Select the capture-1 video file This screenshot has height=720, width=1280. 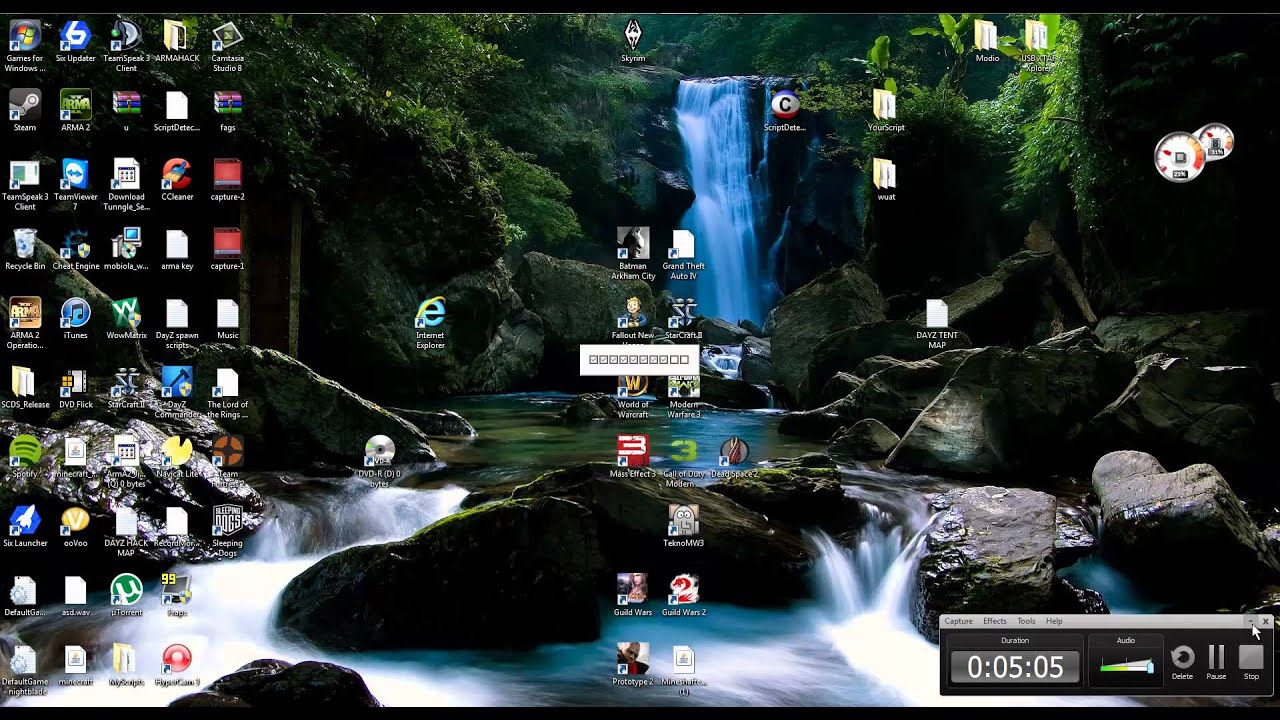(x=227, y=249)
